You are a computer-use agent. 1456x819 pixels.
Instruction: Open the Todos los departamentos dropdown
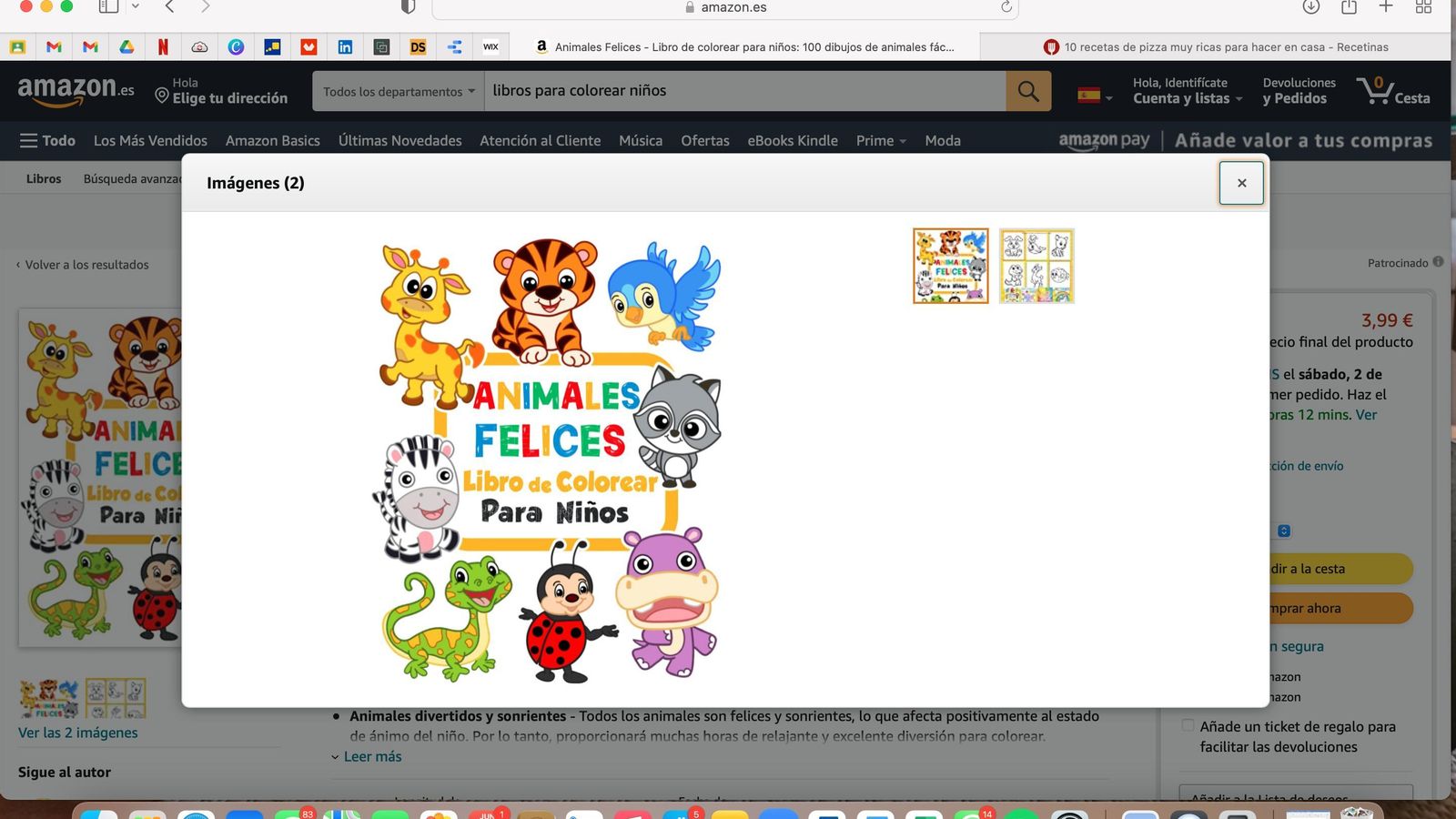(398, 91)
